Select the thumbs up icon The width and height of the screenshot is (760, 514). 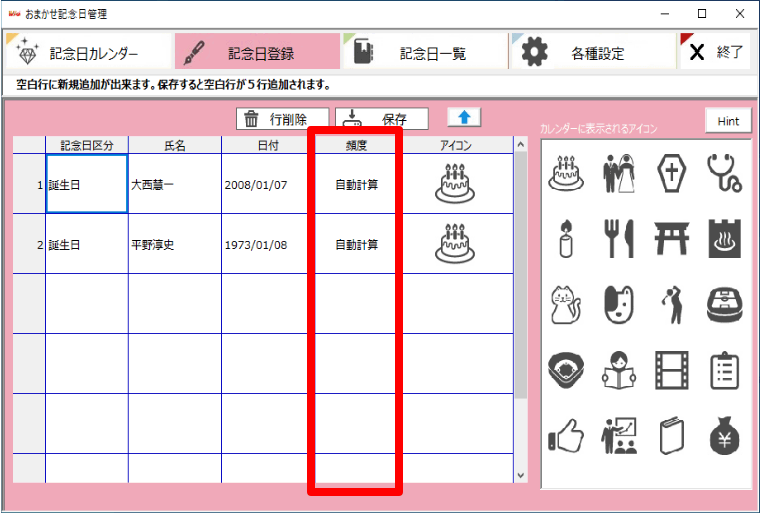coord(566,435)
